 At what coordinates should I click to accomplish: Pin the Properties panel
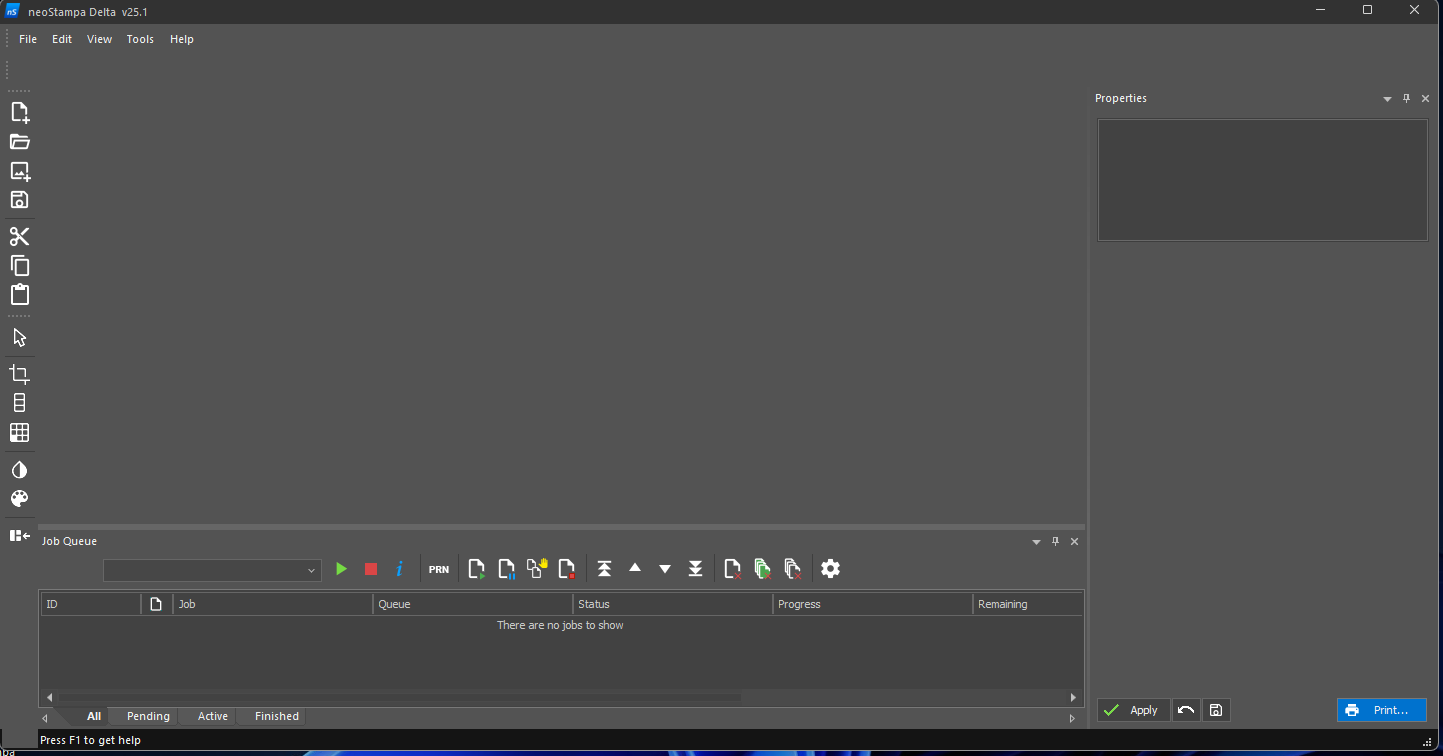1406,98
